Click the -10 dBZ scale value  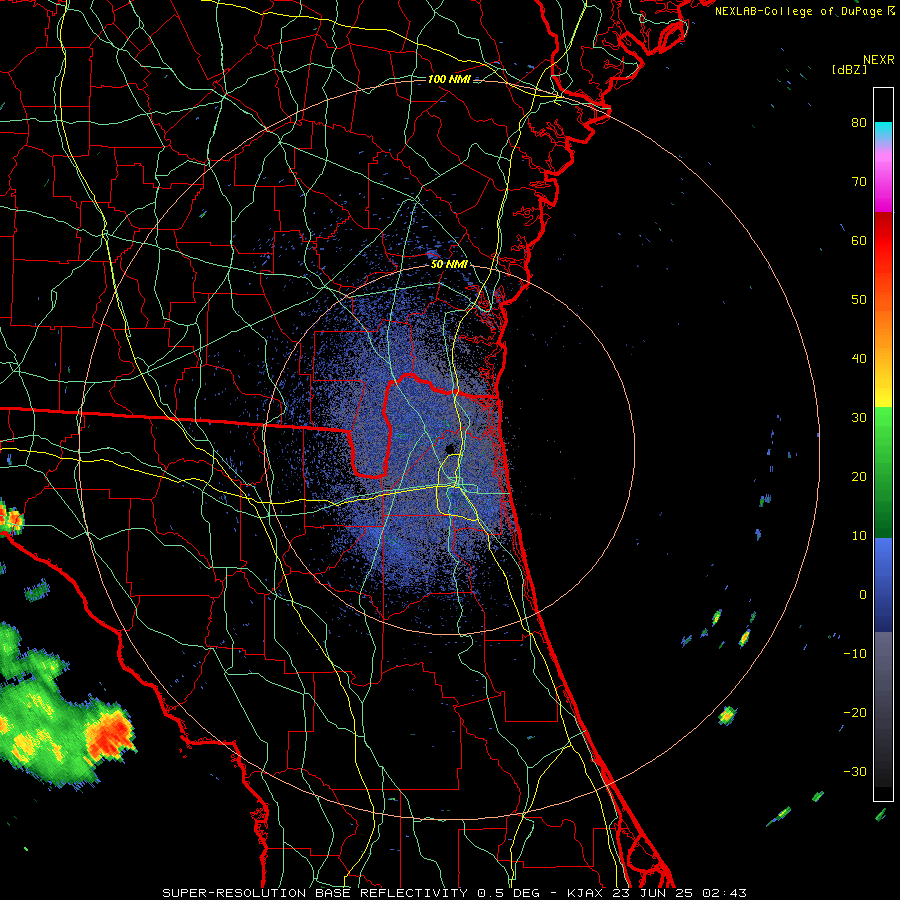click(x=855, y=654)
